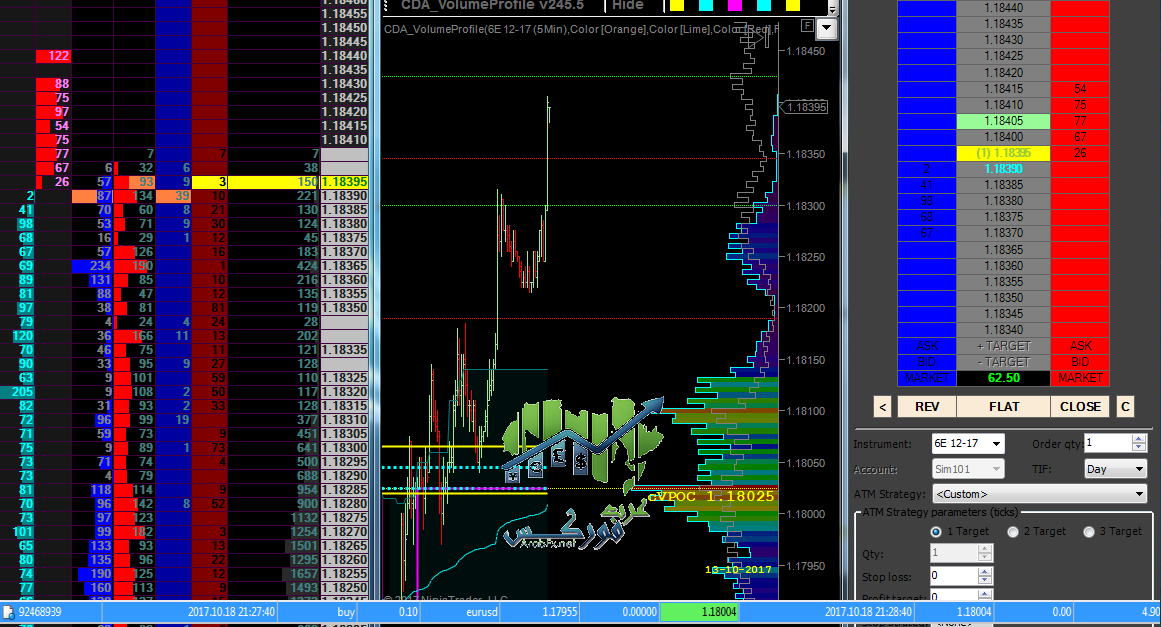Decrease Order qty with down arrow
Image resolution: width=1161 pixels, height=627 pixels.
1139,448
